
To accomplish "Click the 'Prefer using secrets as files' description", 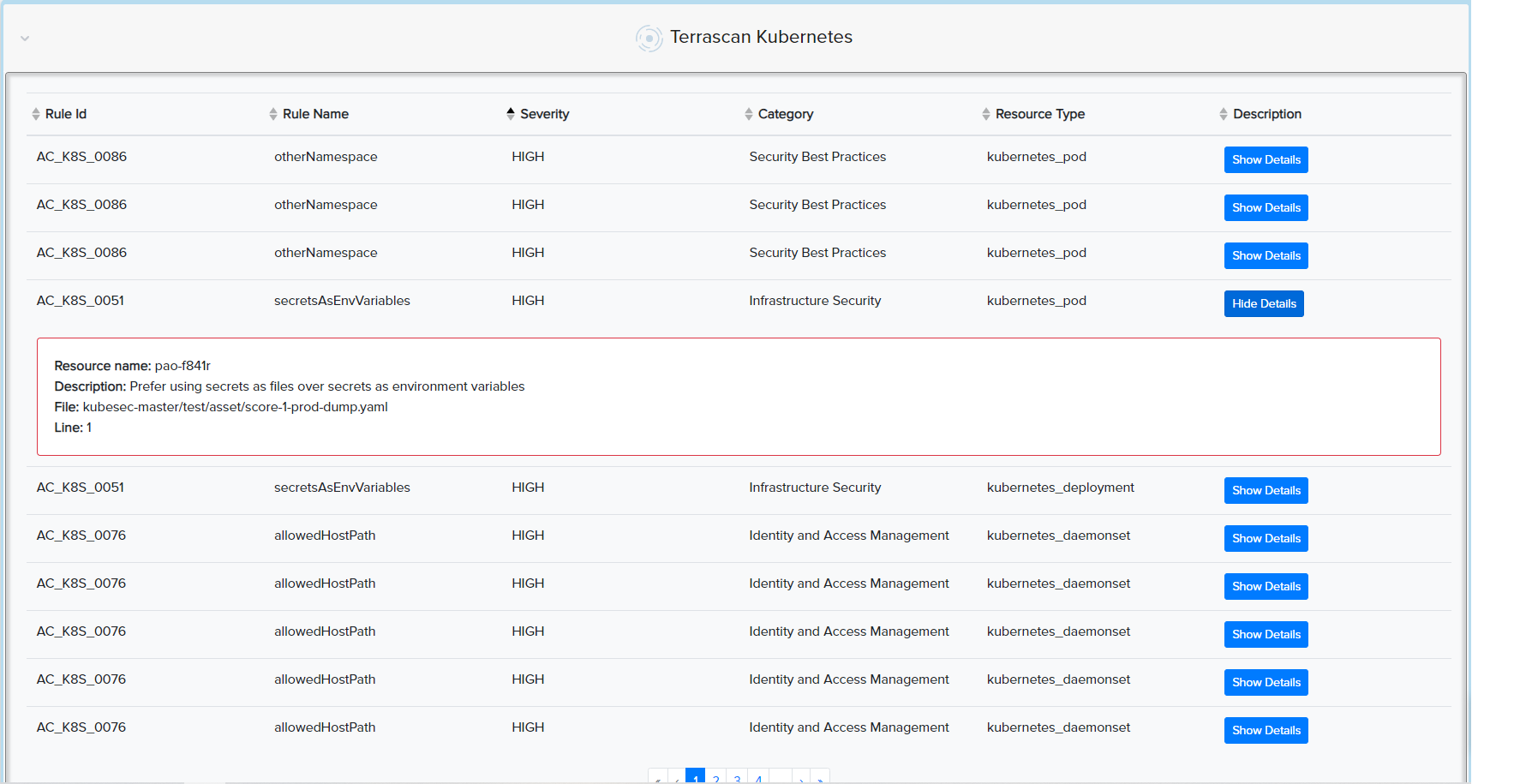I will (x=290, y=386).
